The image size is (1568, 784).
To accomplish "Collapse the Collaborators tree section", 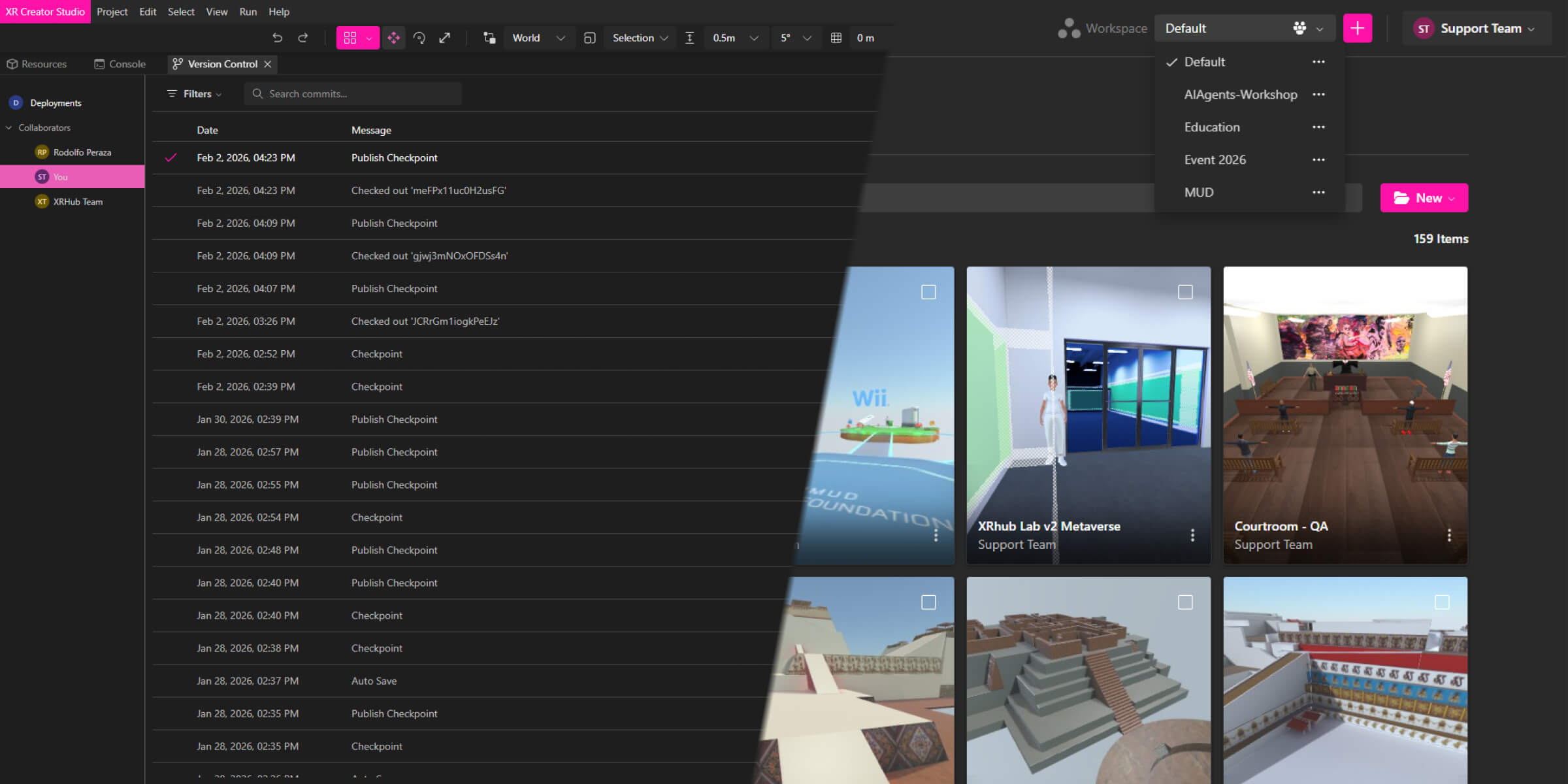I will (x=9, y=127).
